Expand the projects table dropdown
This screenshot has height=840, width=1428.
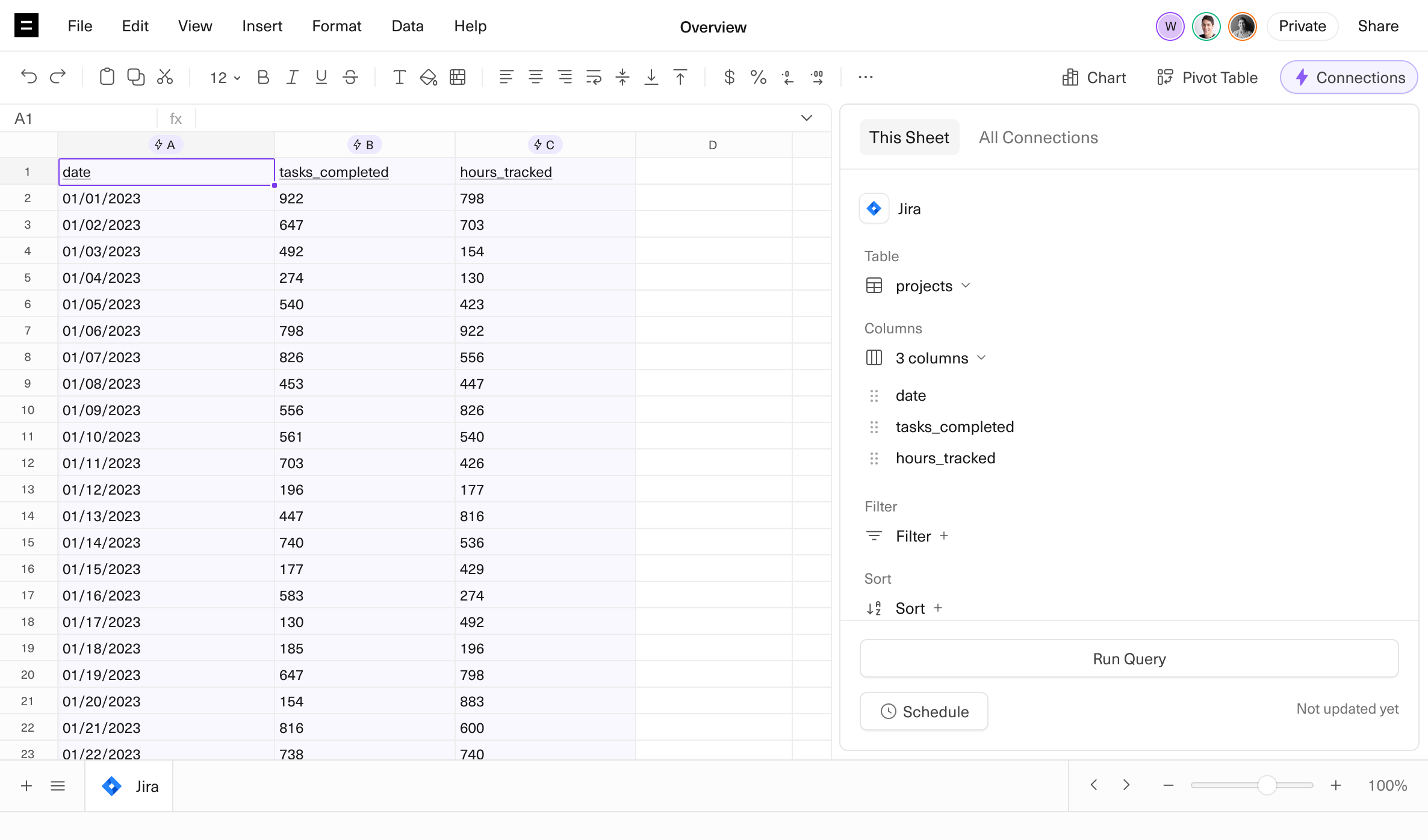pyautogui.click(x=933, y=286)
